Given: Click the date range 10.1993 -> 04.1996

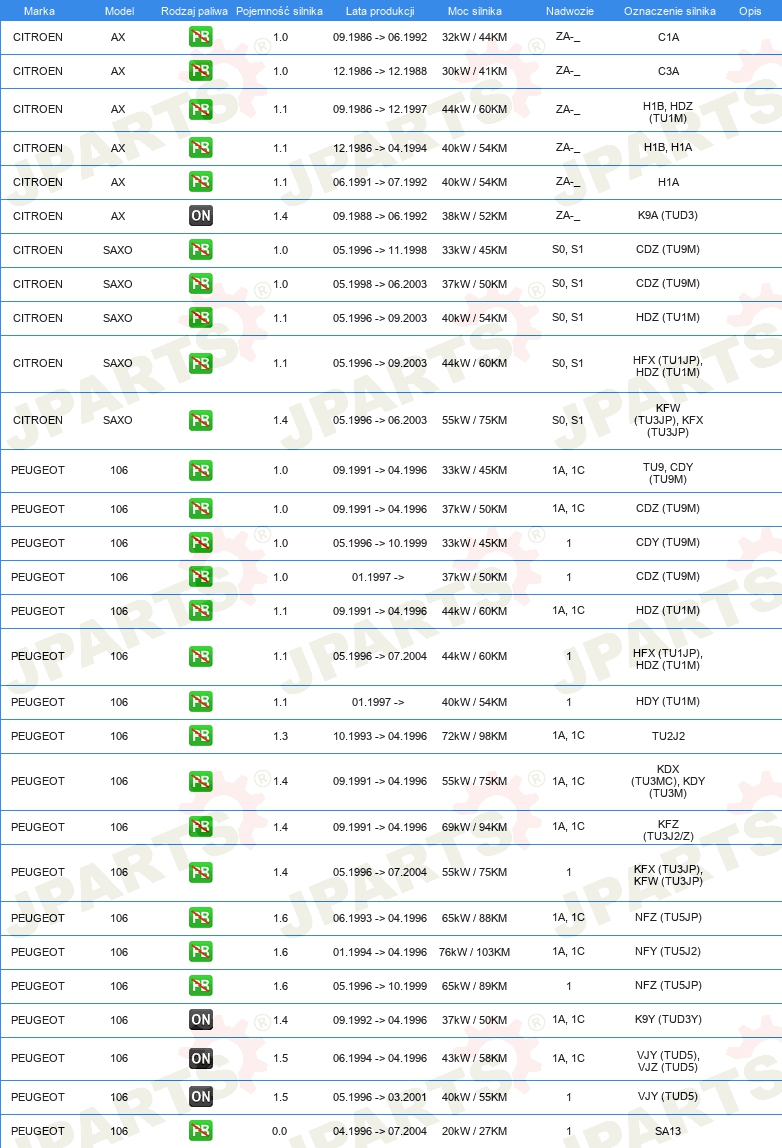Looking at the screenshot, I should click(x=380, y=736).
